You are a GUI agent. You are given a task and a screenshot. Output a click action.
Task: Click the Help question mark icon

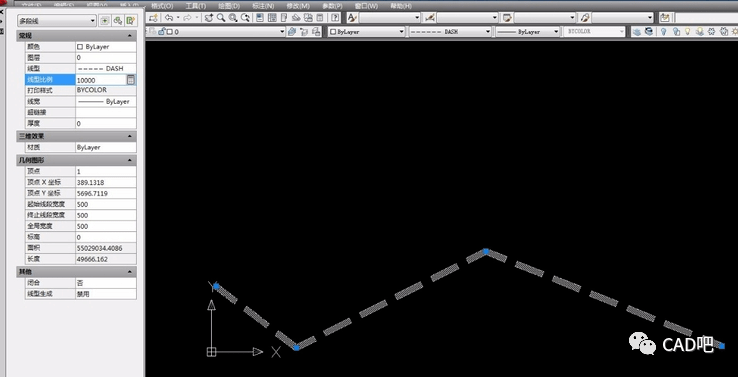(x=335, y=18)
